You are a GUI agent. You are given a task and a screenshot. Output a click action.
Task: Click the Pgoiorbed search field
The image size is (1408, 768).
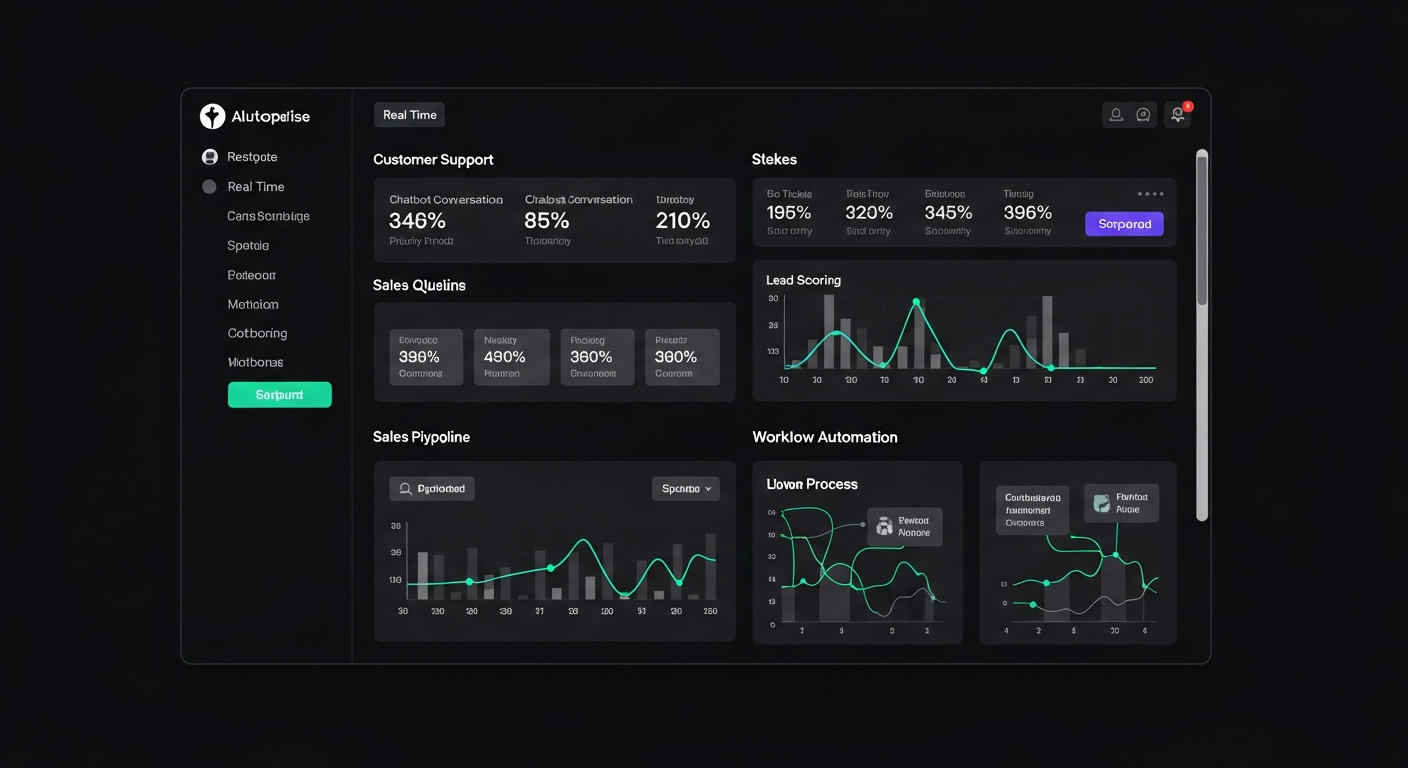(432, 489)
